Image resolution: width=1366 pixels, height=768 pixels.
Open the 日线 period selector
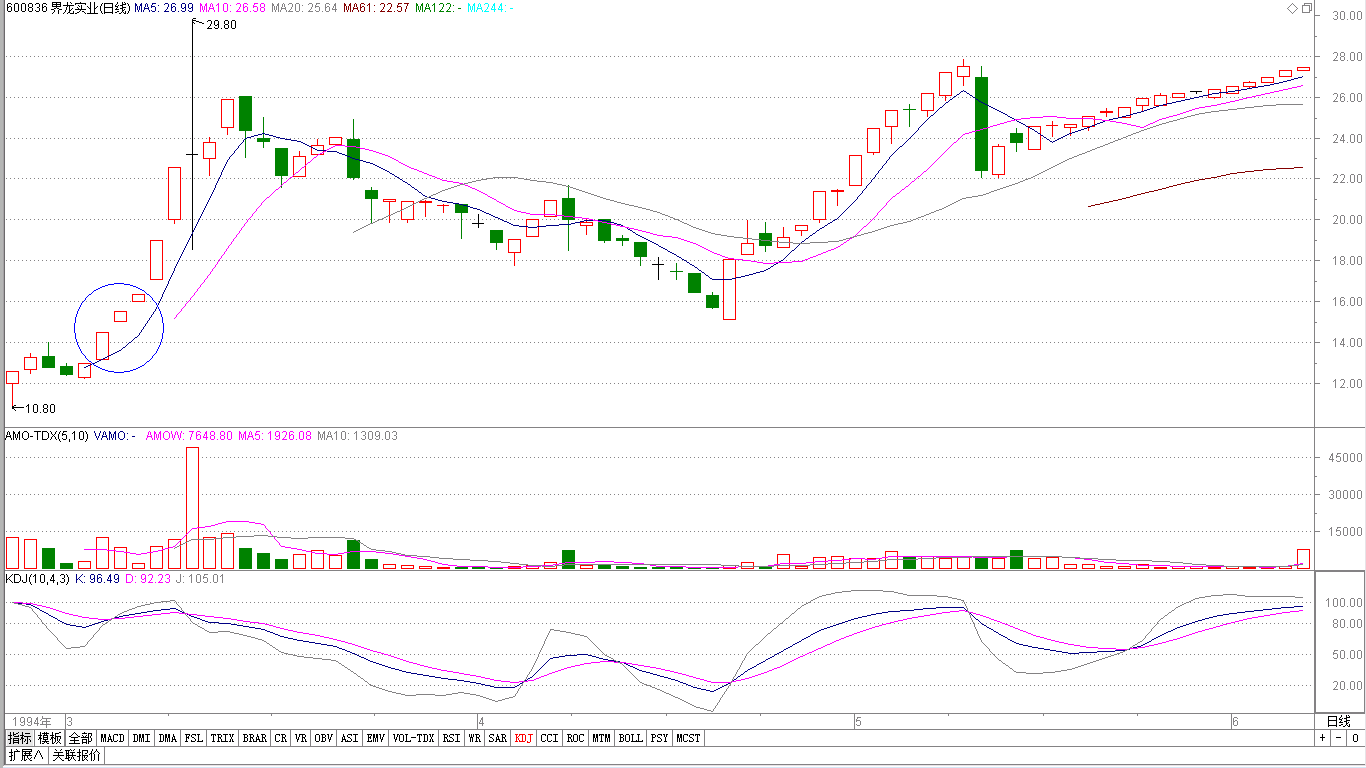[1338, 721]
